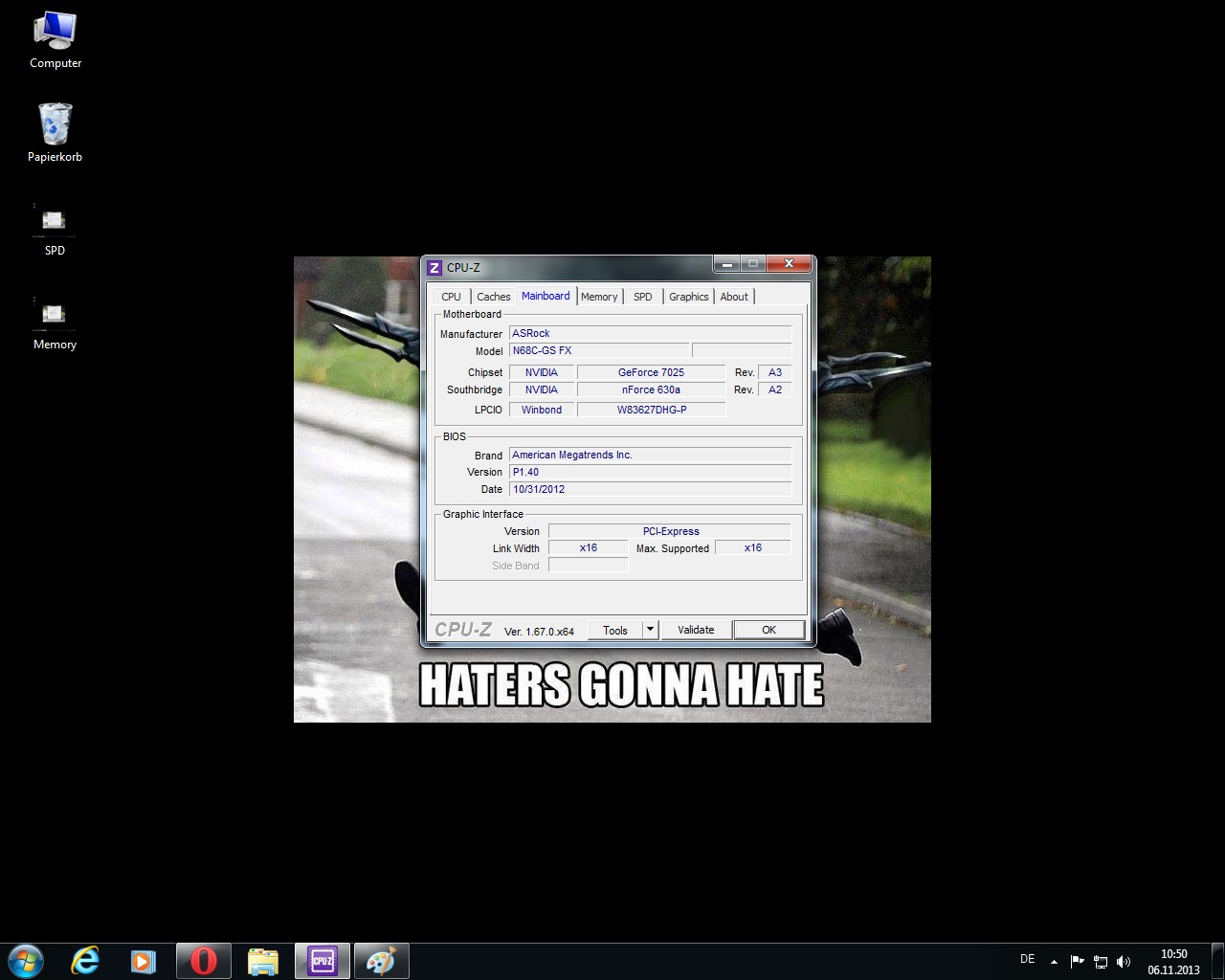Open Windows Media Player taskbar icon
The height and width of the screenshot is (980, 1225).
[x=144, y=961]
